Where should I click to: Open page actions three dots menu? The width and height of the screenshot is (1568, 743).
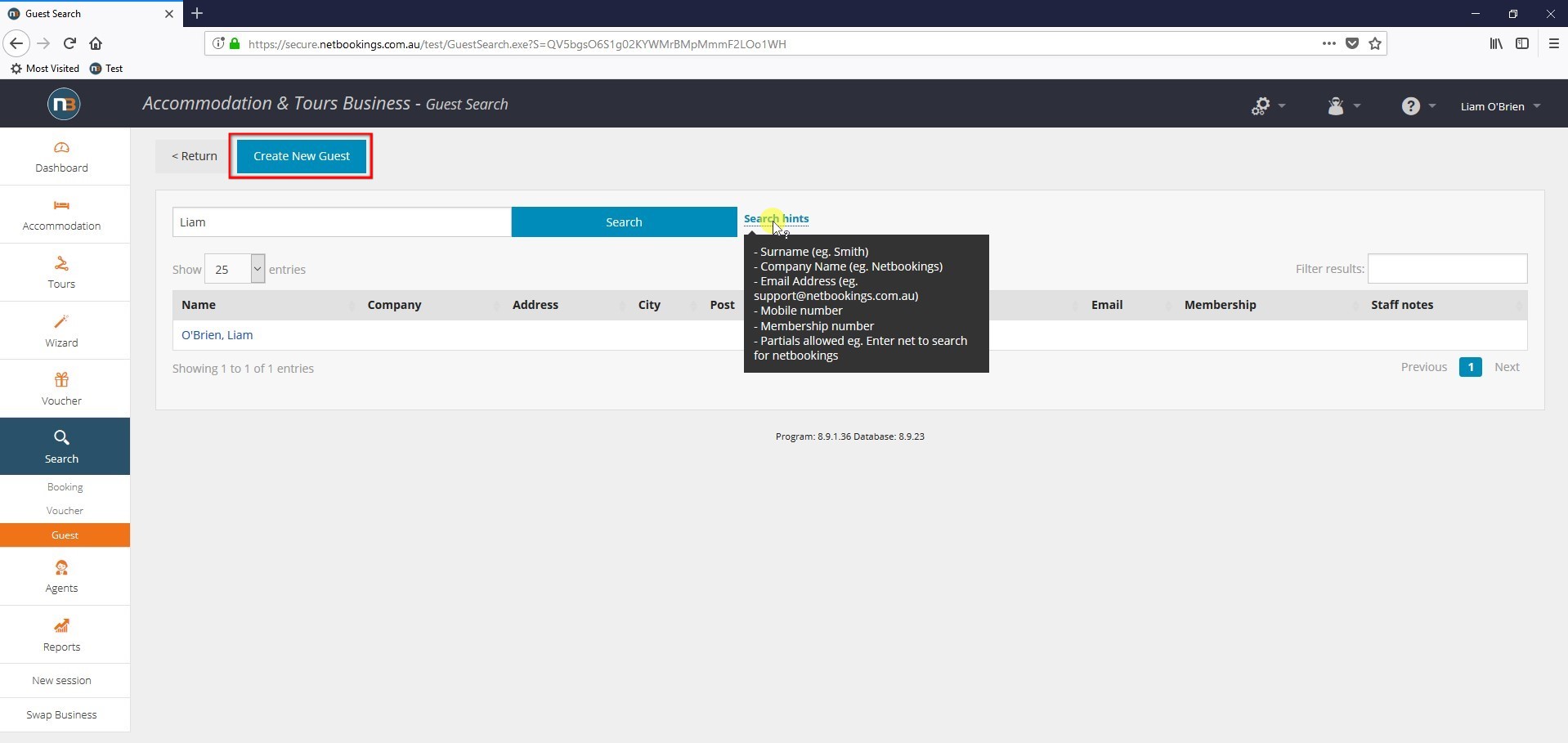tap(1329, 43)
